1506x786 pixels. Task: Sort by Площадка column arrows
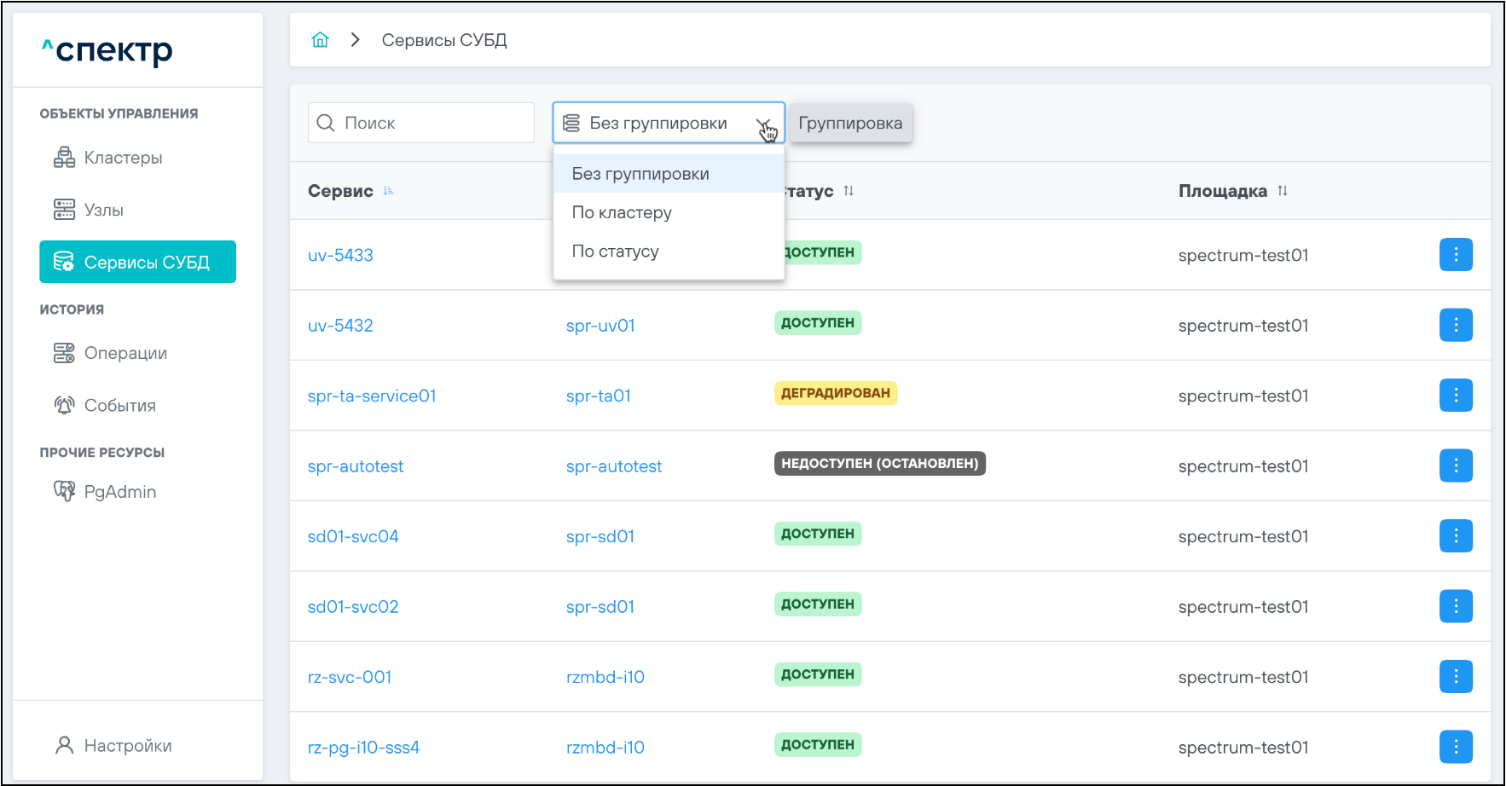click(x=1281, y=191)
